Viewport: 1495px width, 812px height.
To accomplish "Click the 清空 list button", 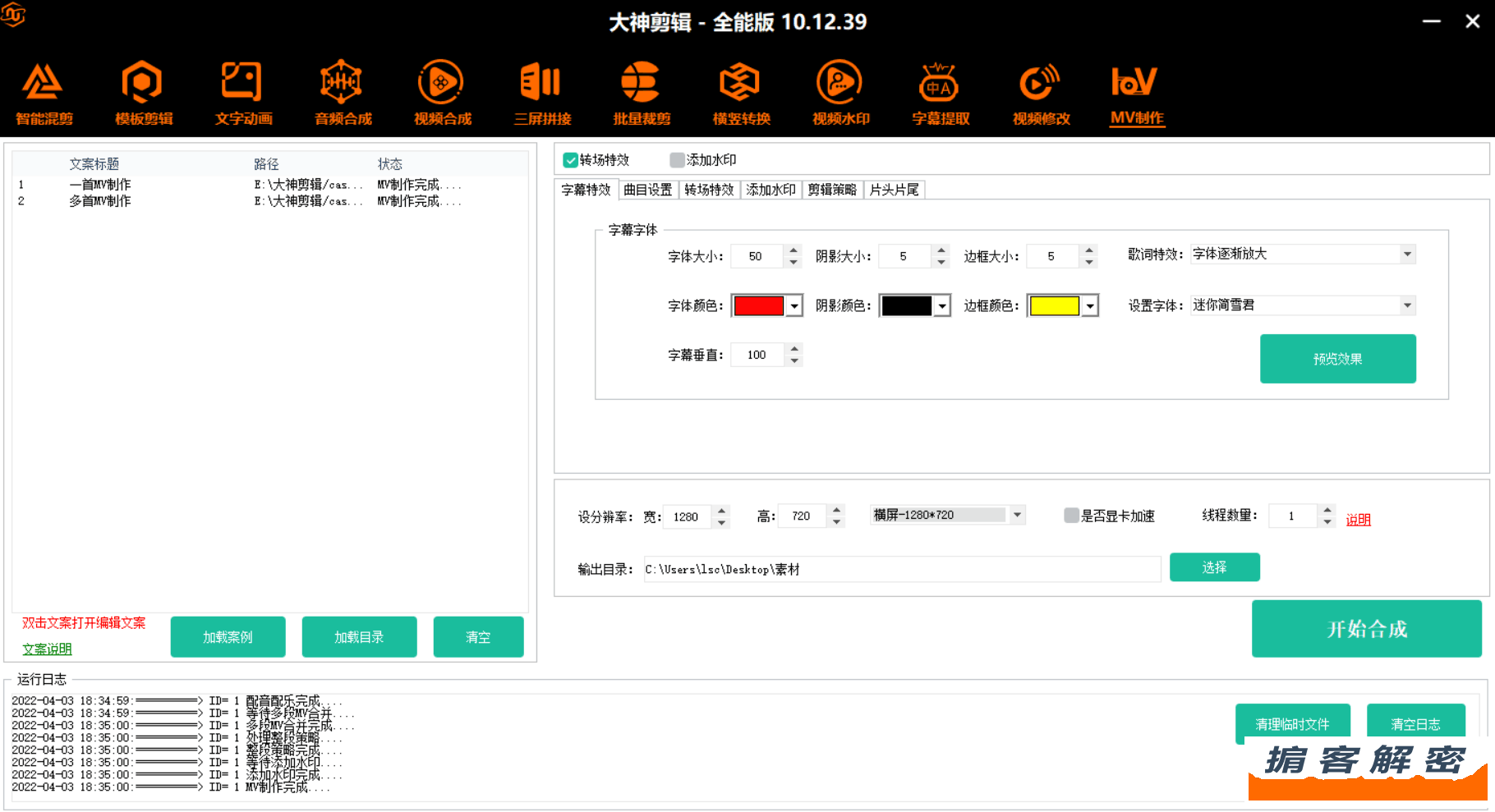I will (x=478, y=637).
